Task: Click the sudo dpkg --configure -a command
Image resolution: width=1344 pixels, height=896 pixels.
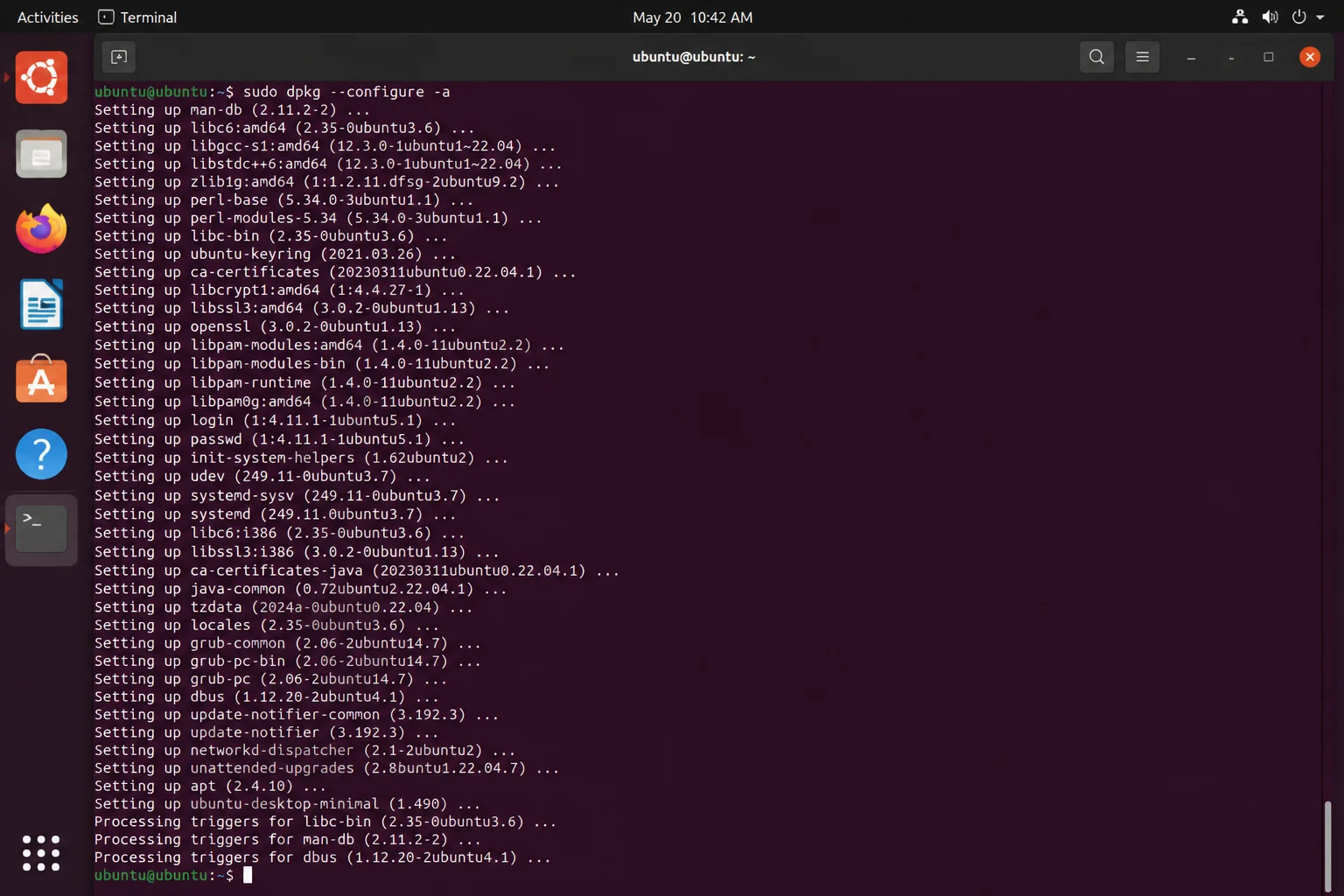Action: [346, 92]
